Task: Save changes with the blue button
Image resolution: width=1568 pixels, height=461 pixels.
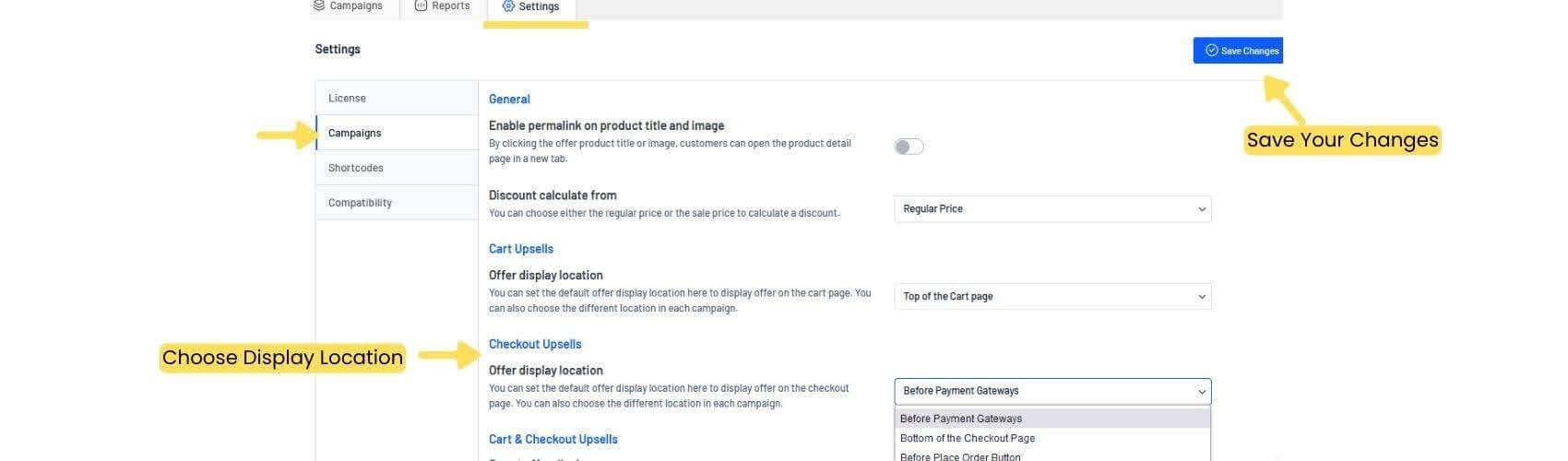Action: click(1238, 51)
